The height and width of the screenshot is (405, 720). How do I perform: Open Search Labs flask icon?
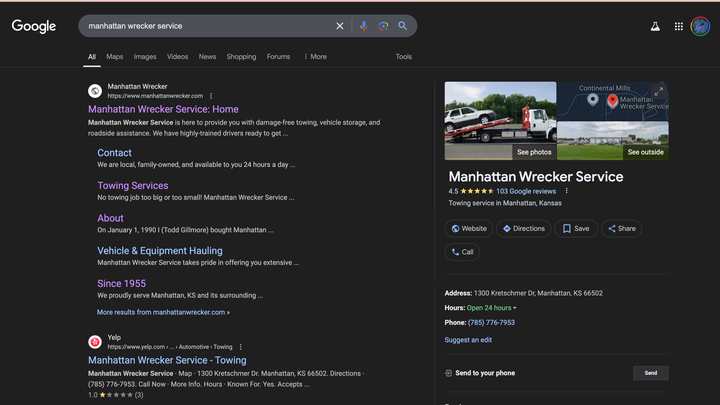coord(655,27)
